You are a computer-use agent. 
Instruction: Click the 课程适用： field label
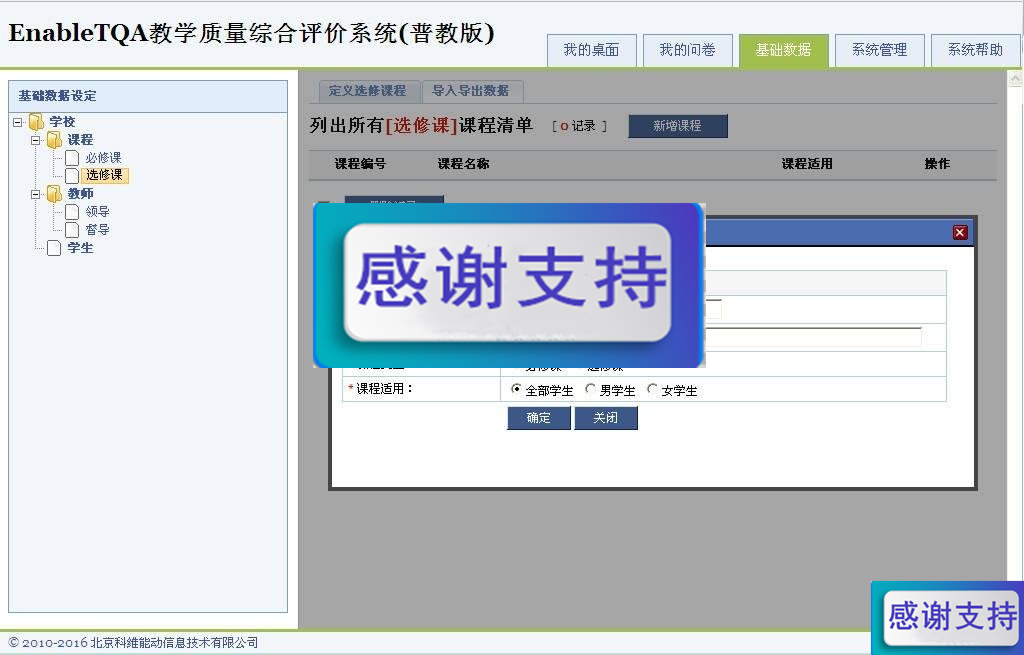point(384,389)
